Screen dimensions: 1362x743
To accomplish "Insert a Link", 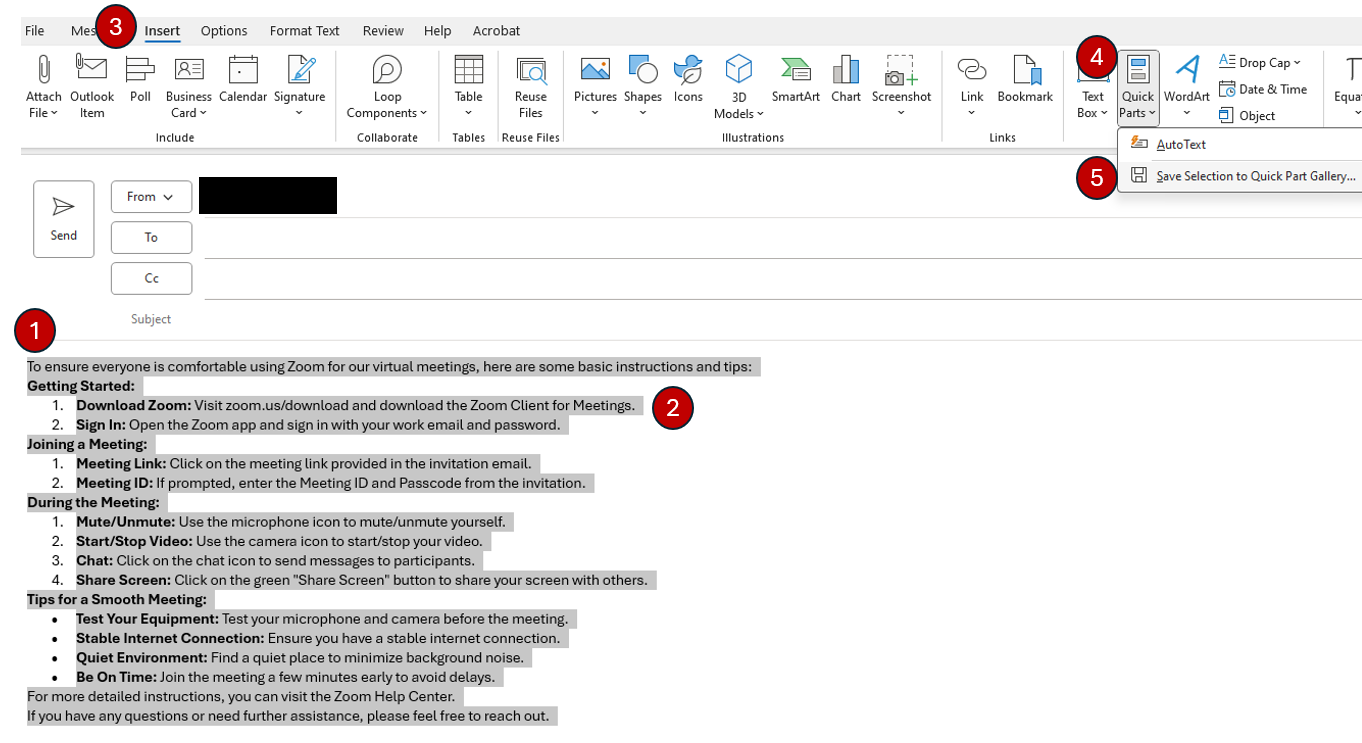I will point(972,86).
